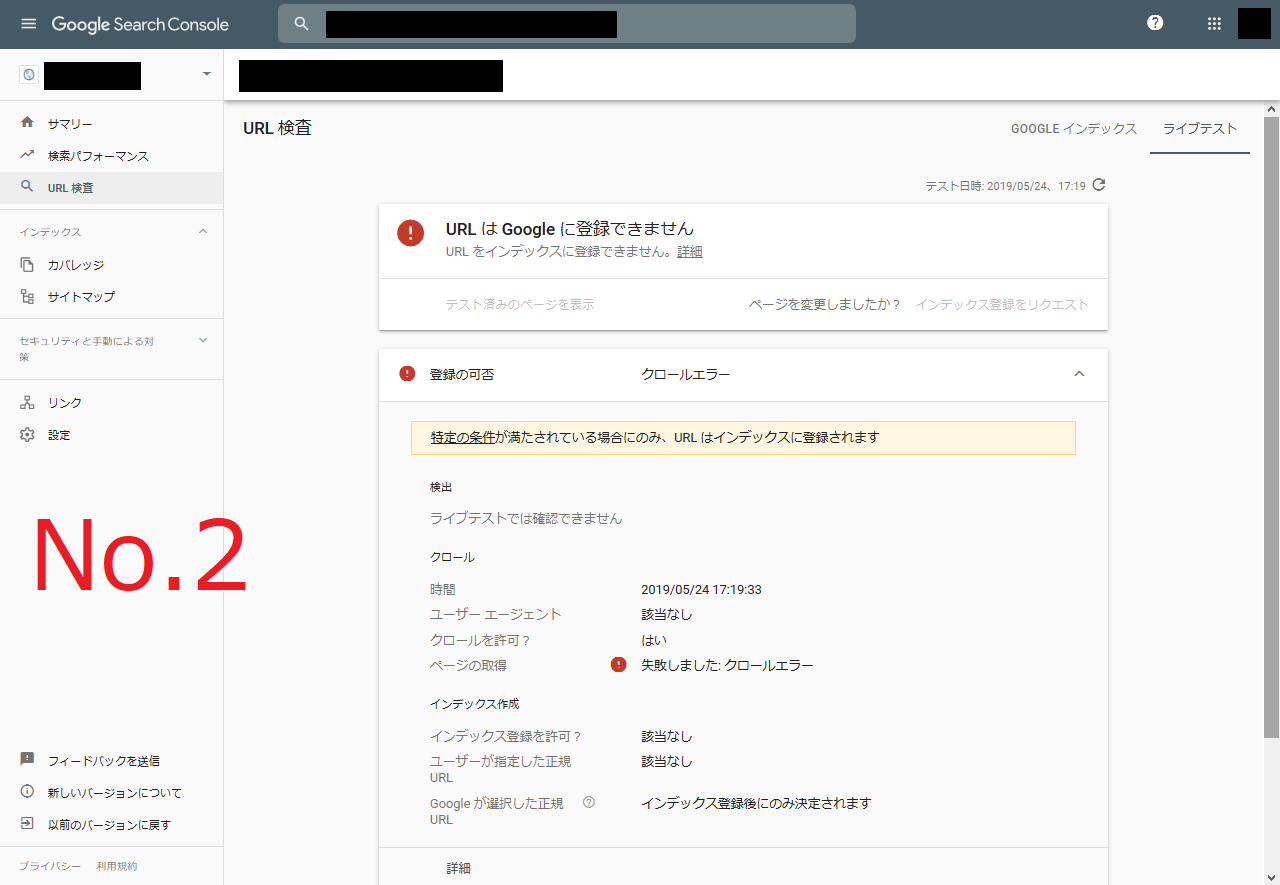The height and width of the screenshot is (885, 1280).
Task: Click the 詳細 link in error message
Action: (x=690, y=252)
